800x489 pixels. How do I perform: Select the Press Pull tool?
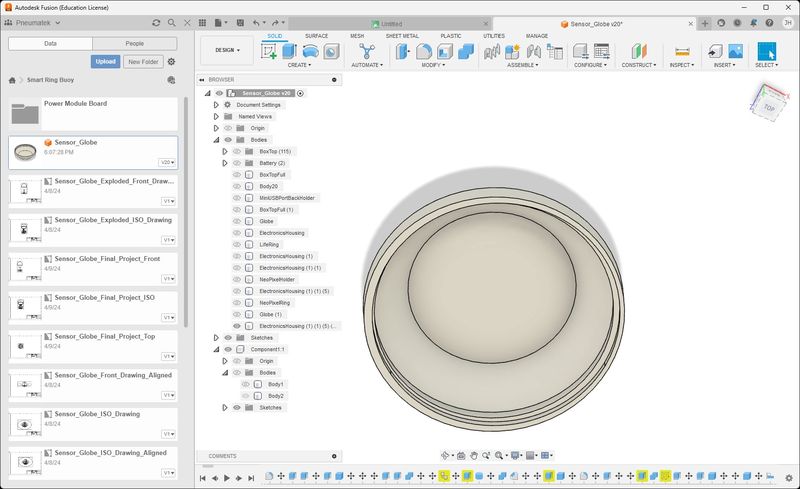coord(402,52)
